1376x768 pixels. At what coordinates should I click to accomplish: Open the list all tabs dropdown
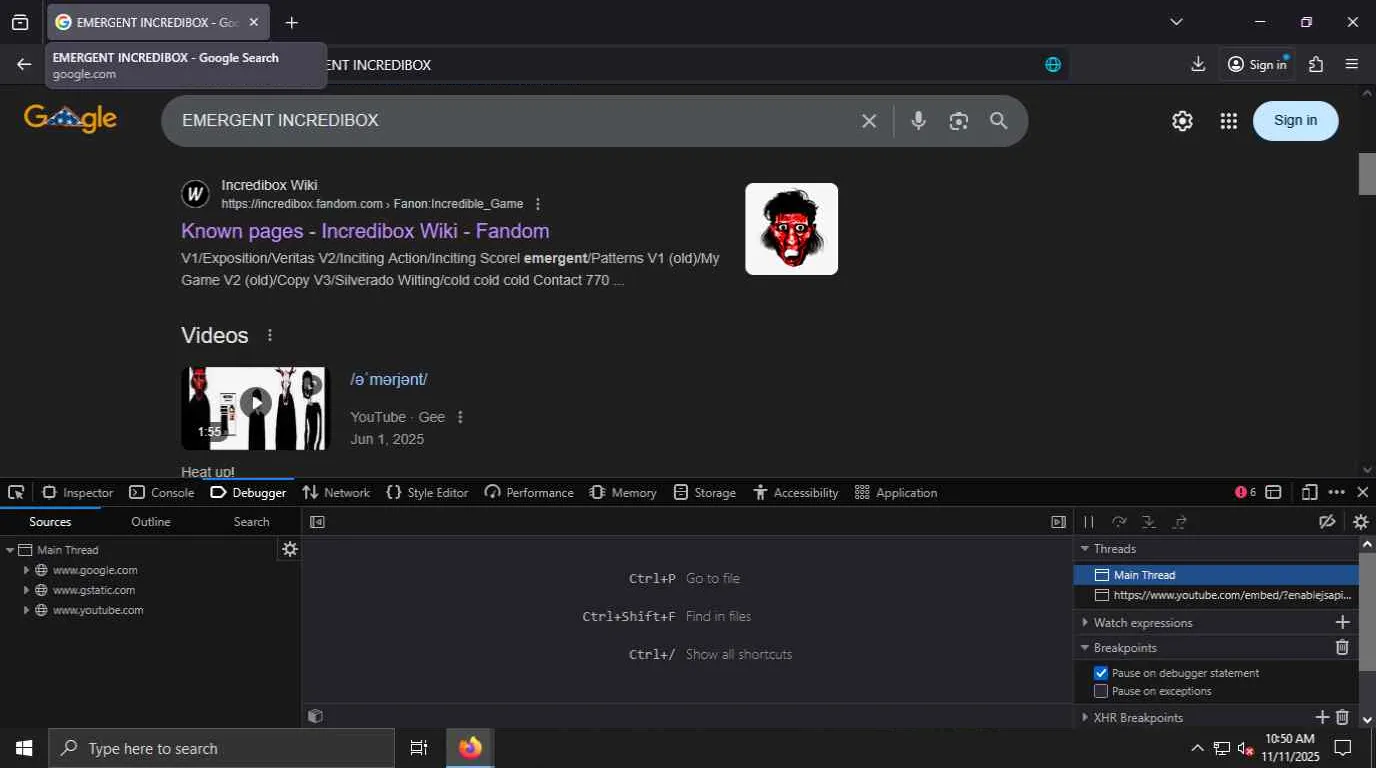[x=1176, y=22]
